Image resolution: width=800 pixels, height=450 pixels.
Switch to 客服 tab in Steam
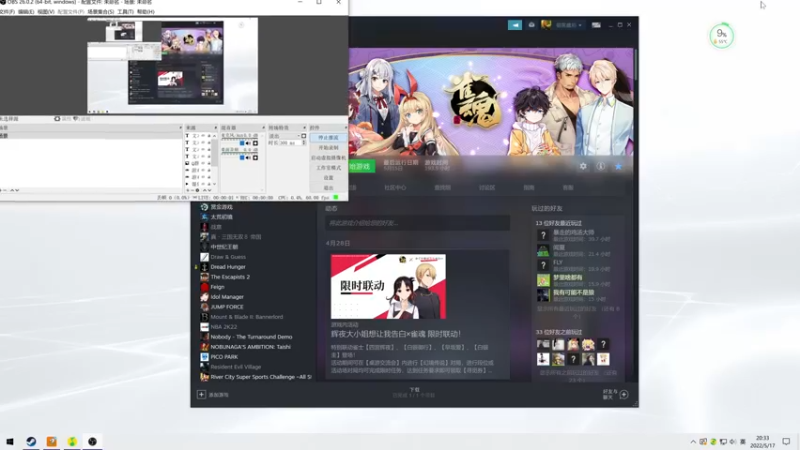tap(568, 188)
